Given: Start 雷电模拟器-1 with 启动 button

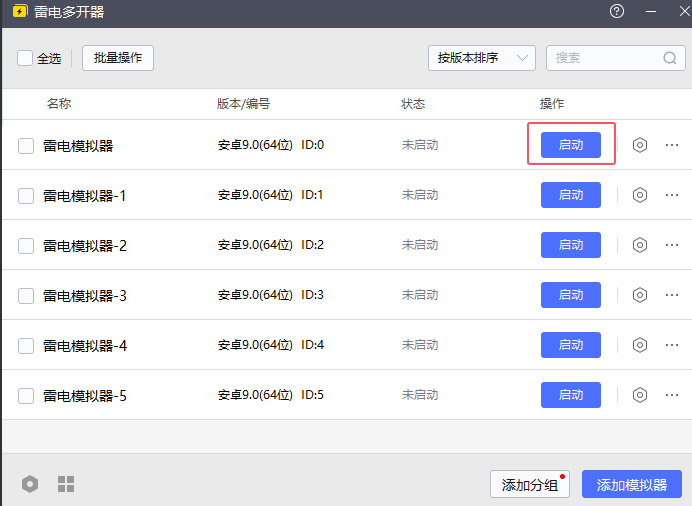Looking at the screenshot, I should (x=571, y=195).
